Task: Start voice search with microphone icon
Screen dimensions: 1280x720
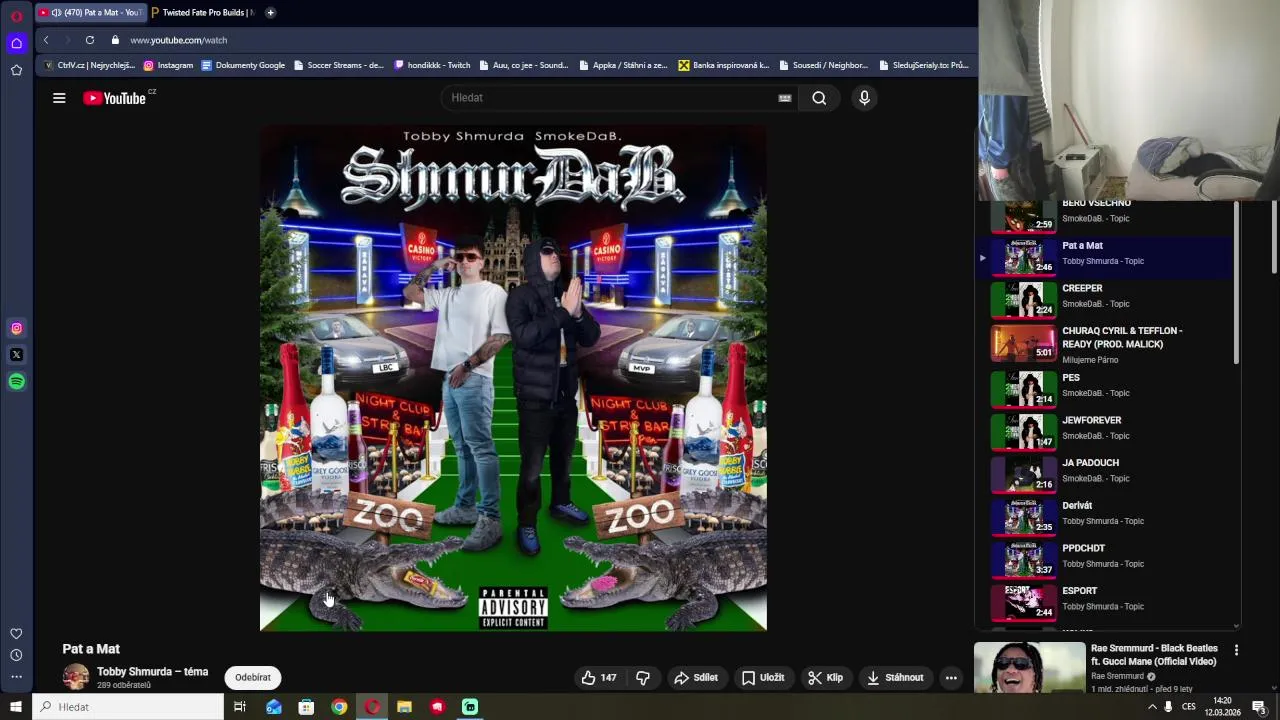Action: pyautogui.click(x=864, y=98)
